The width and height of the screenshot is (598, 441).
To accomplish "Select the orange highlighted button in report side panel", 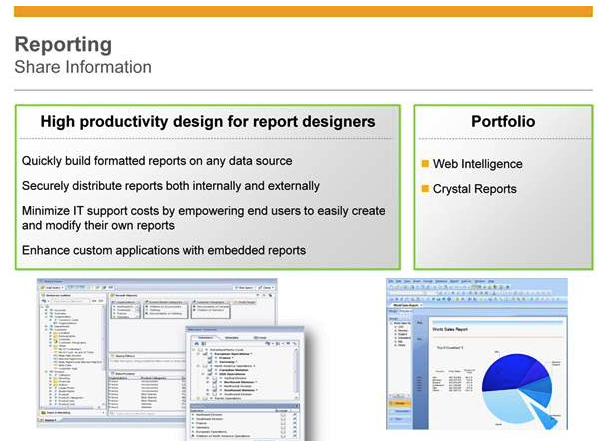I will click(399, 404).
